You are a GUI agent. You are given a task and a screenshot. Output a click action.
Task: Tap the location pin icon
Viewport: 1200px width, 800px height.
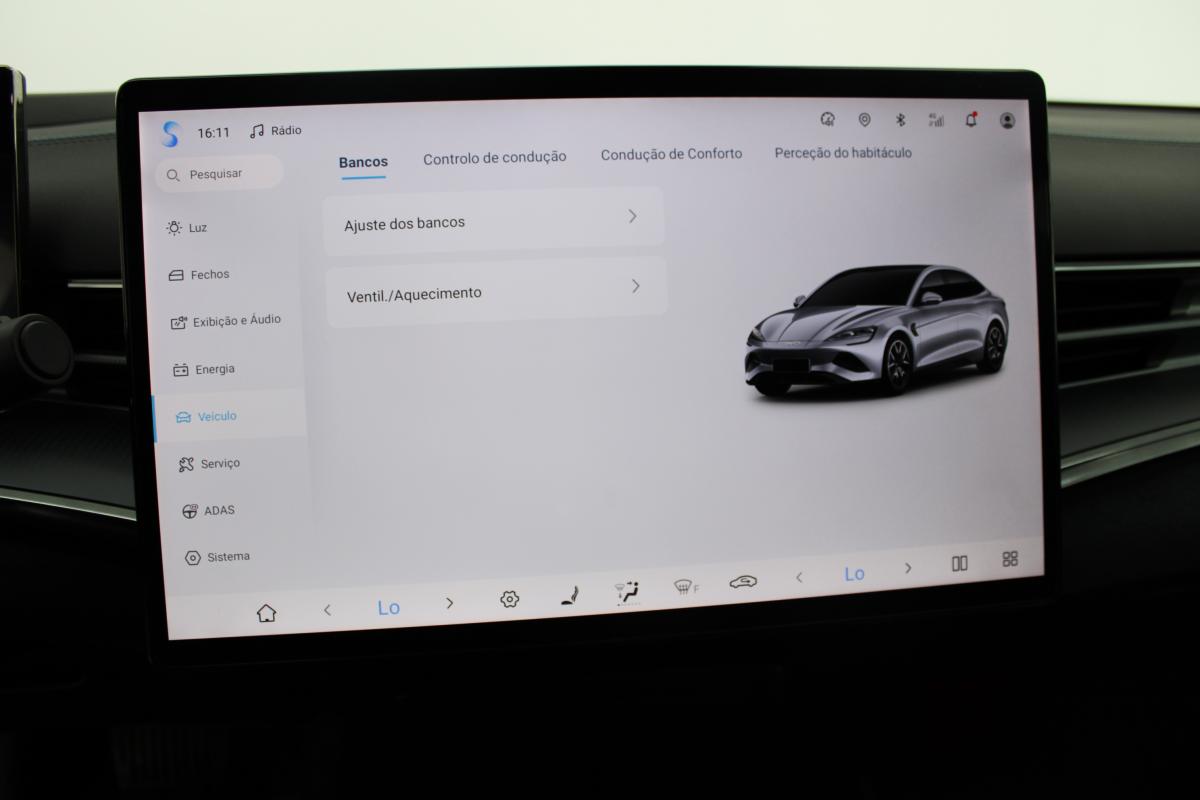click(x=864, y=120)
